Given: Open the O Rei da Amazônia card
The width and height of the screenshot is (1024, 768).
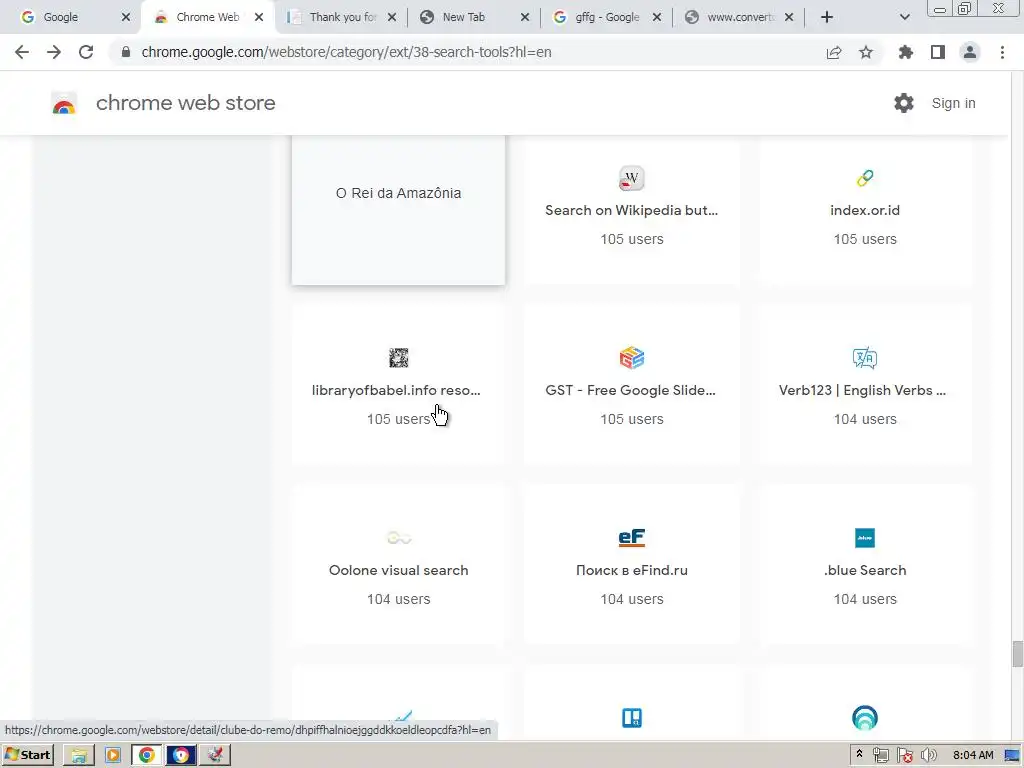Looking at the screenshot, I should point(398,210).
